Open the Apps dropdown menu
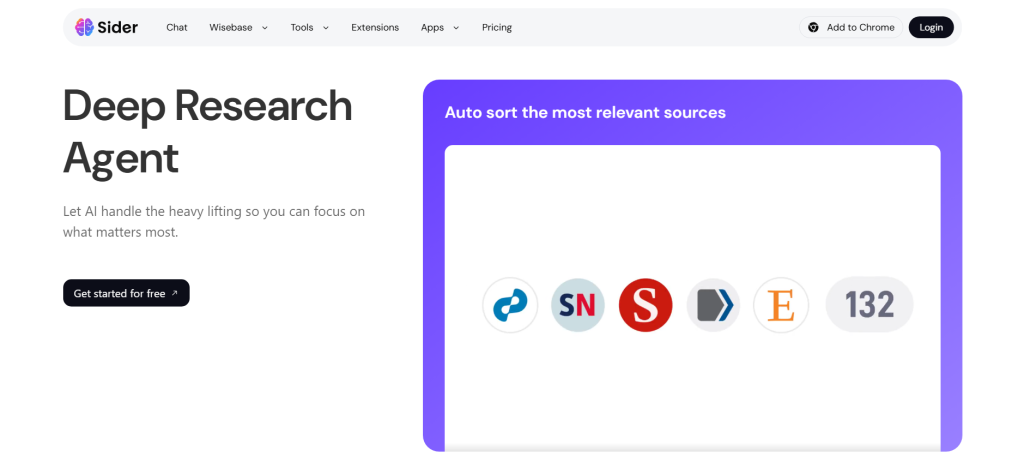Screen dimensions: 1024x468 440,27
